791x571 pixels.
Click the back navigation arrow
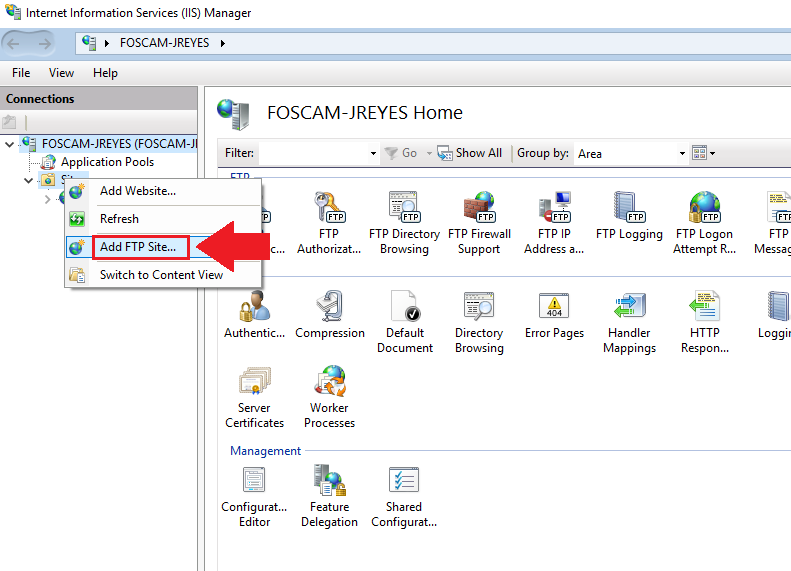click(14, 44)
